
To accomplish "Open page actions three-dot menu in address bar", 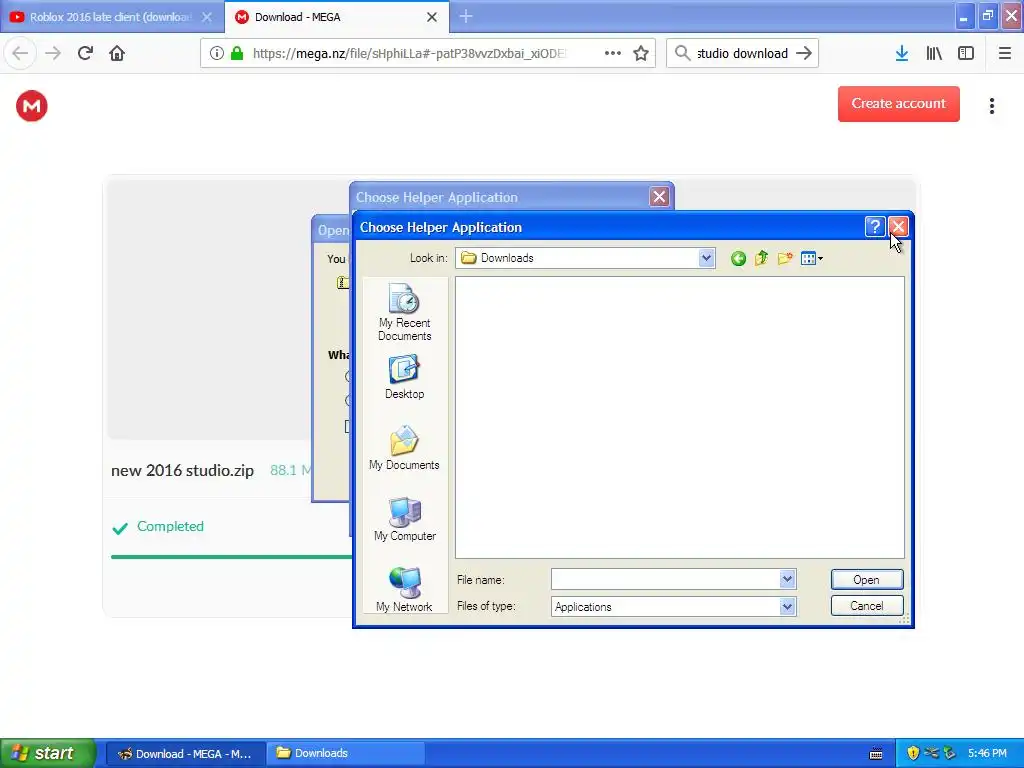I will (x=613, y=53).
